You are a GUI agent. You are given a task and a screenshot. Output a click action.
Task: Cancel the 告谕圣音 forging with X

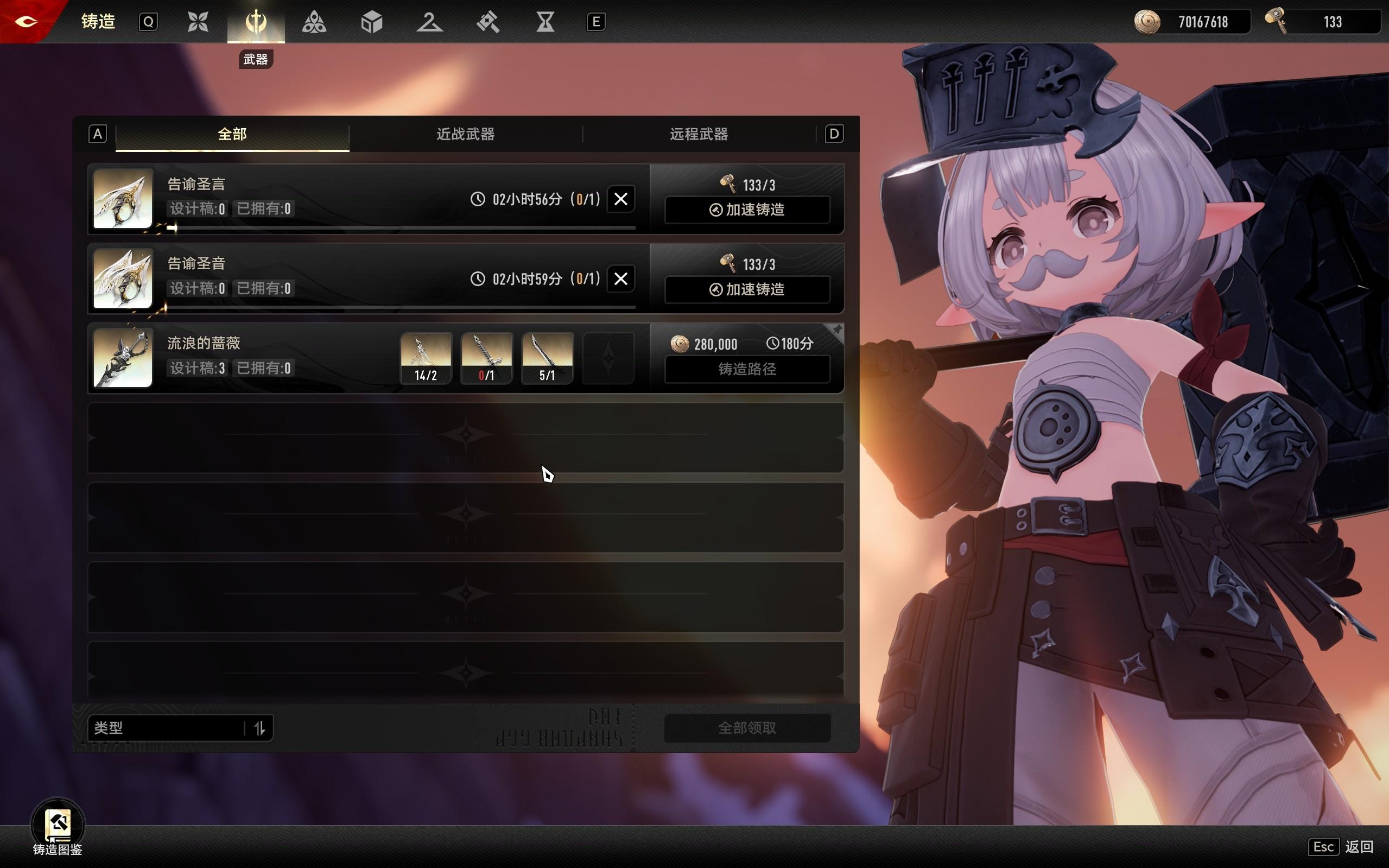[x=620, y=279]
